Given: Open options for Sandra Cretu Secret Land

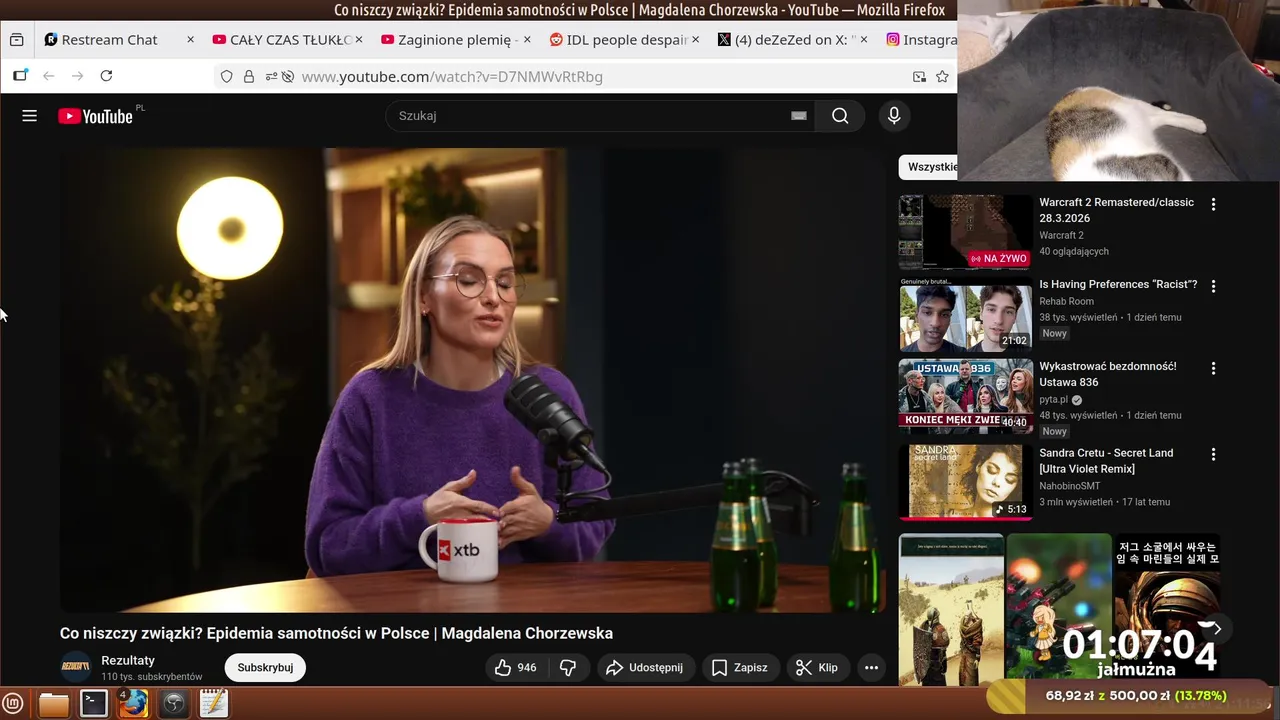Looking at the screenshot, I should pos(1213,454).
